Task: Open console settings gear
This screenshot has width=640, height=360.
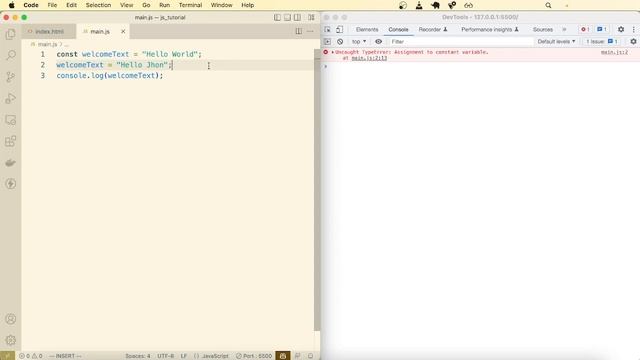Action: [x=633, y=42]
